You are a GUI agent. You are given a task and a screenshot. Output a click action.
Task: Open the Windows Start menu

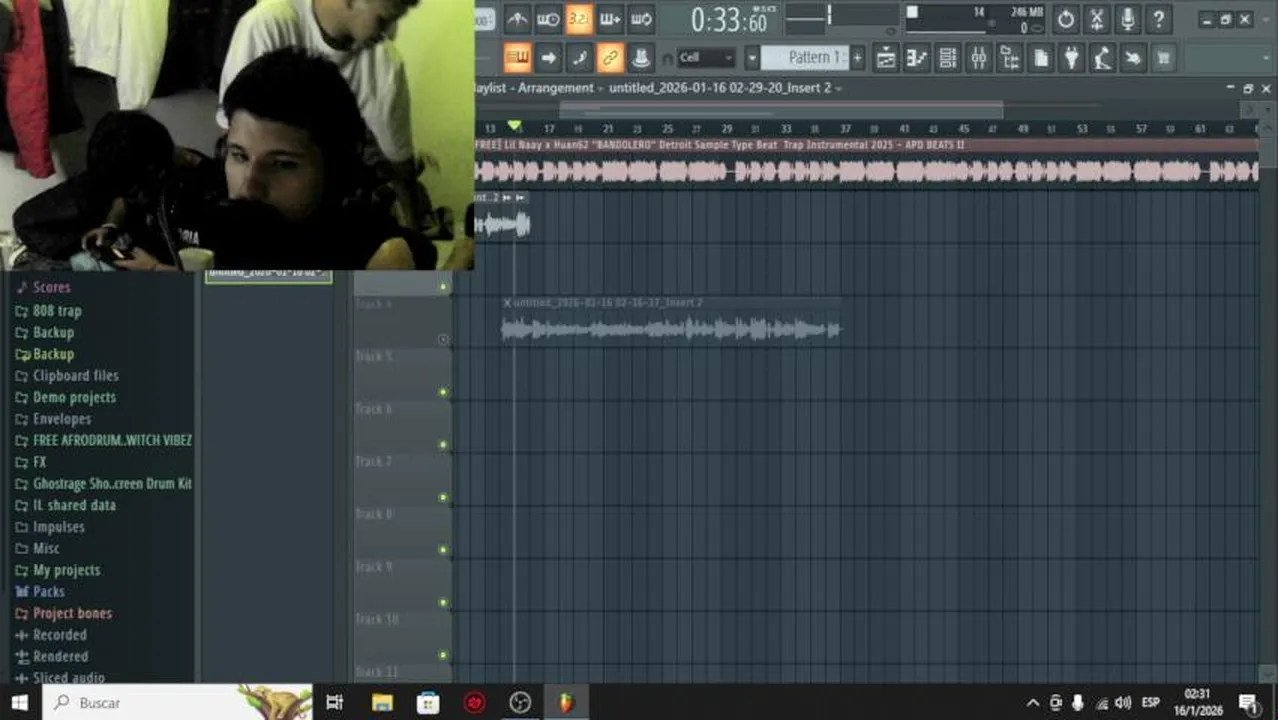(20, 702)
